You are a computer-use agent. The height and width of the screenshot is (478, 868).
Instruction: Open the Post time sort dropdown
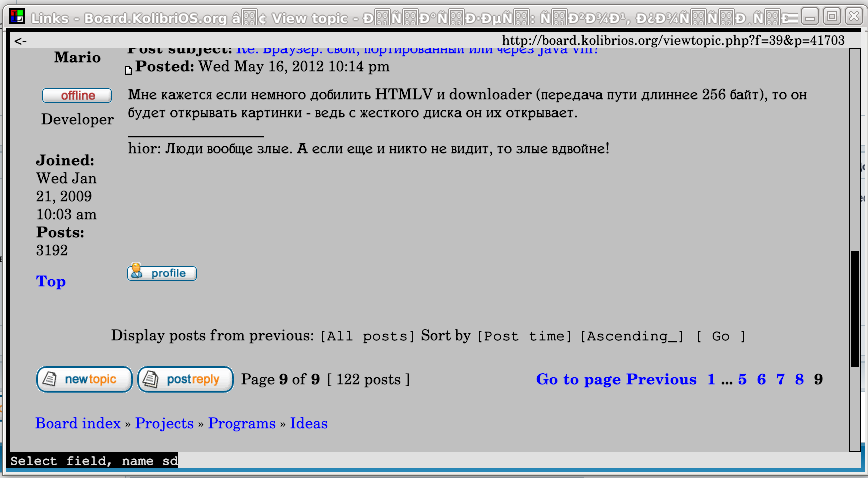(524, 336)
